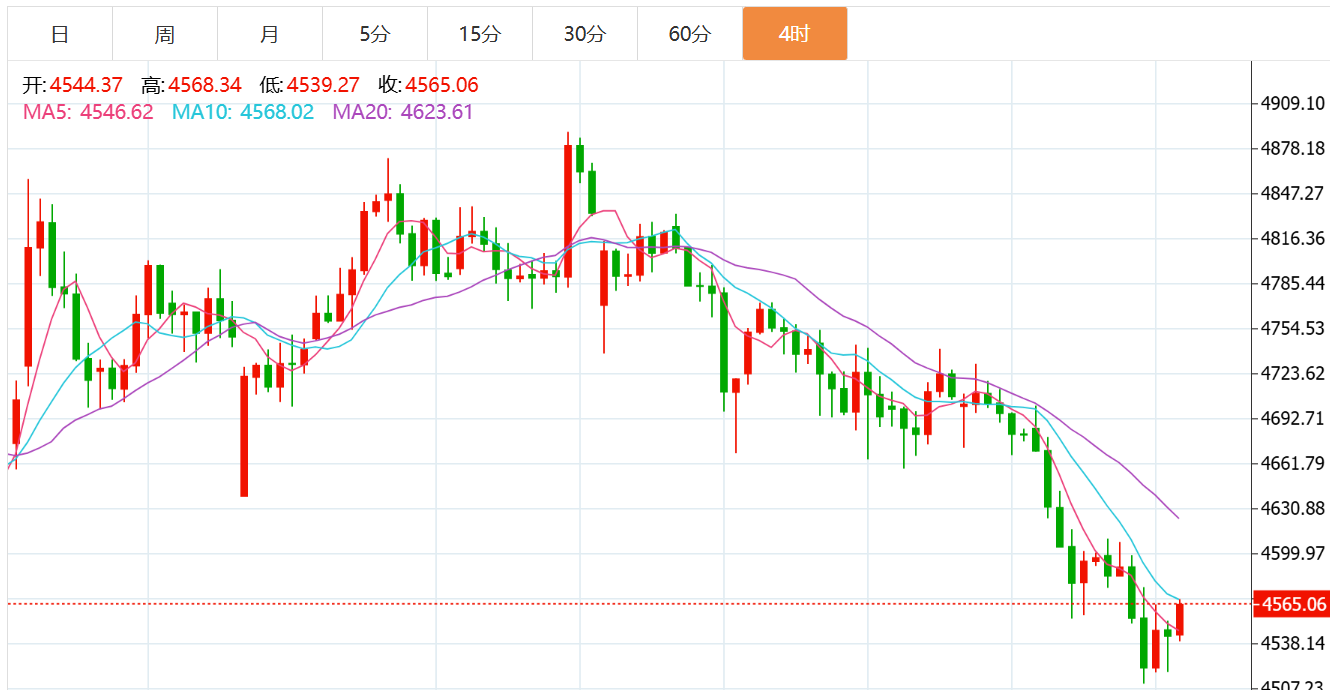Click the 4847.27 price axis label
The width and height of the screenshot is (1330, 690).
(1293, 194)
